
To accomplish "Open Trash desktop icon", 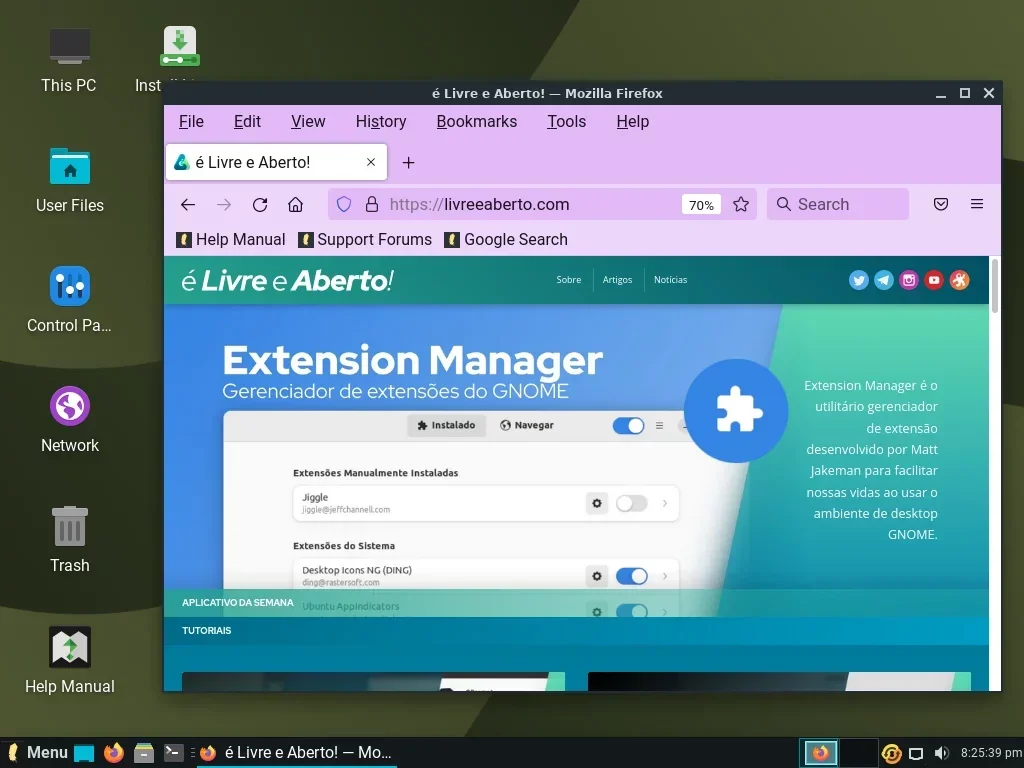I will pos(70,541).
